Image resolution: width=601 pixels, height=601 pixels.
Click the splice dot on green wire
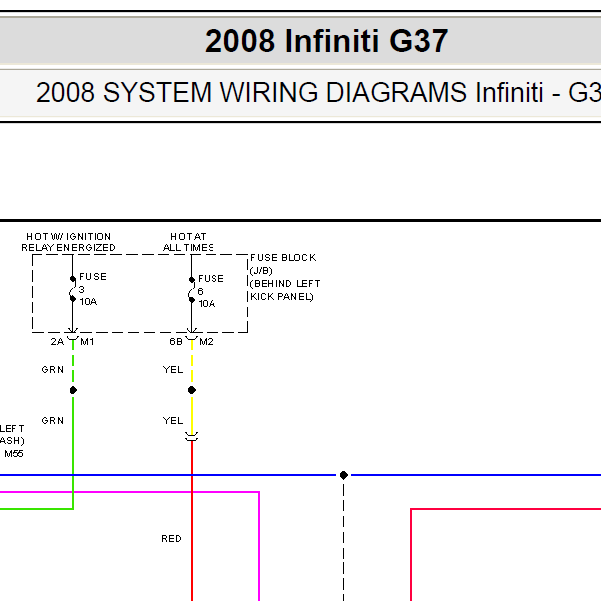[x=73, y=390]
